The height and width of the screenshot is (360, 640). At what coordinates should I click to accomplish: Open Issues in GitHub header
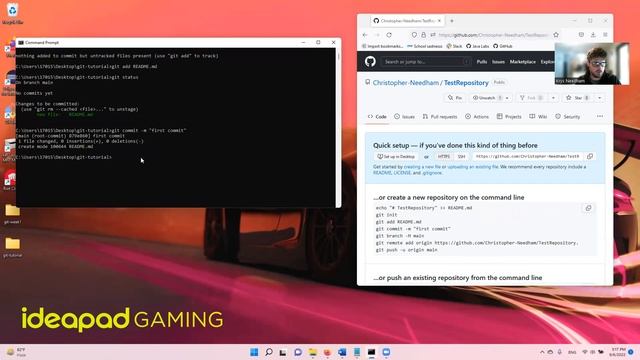point(498,62)
